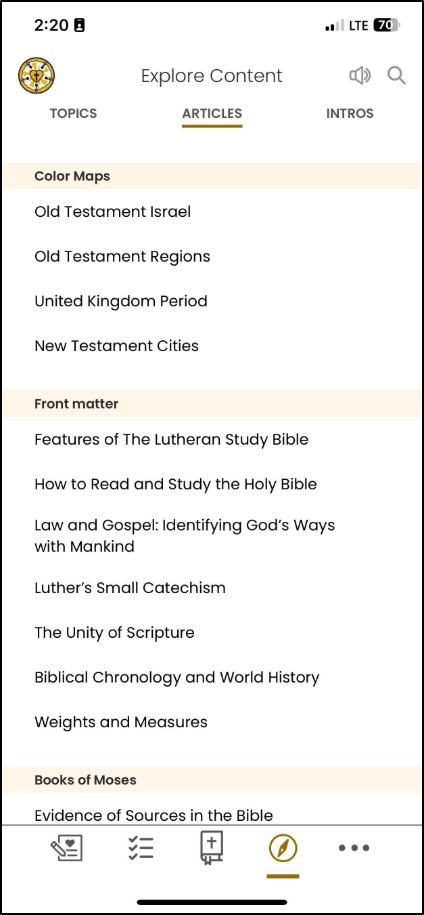Select the compass explore icon

pyautogui.click(x=283, y=848)
